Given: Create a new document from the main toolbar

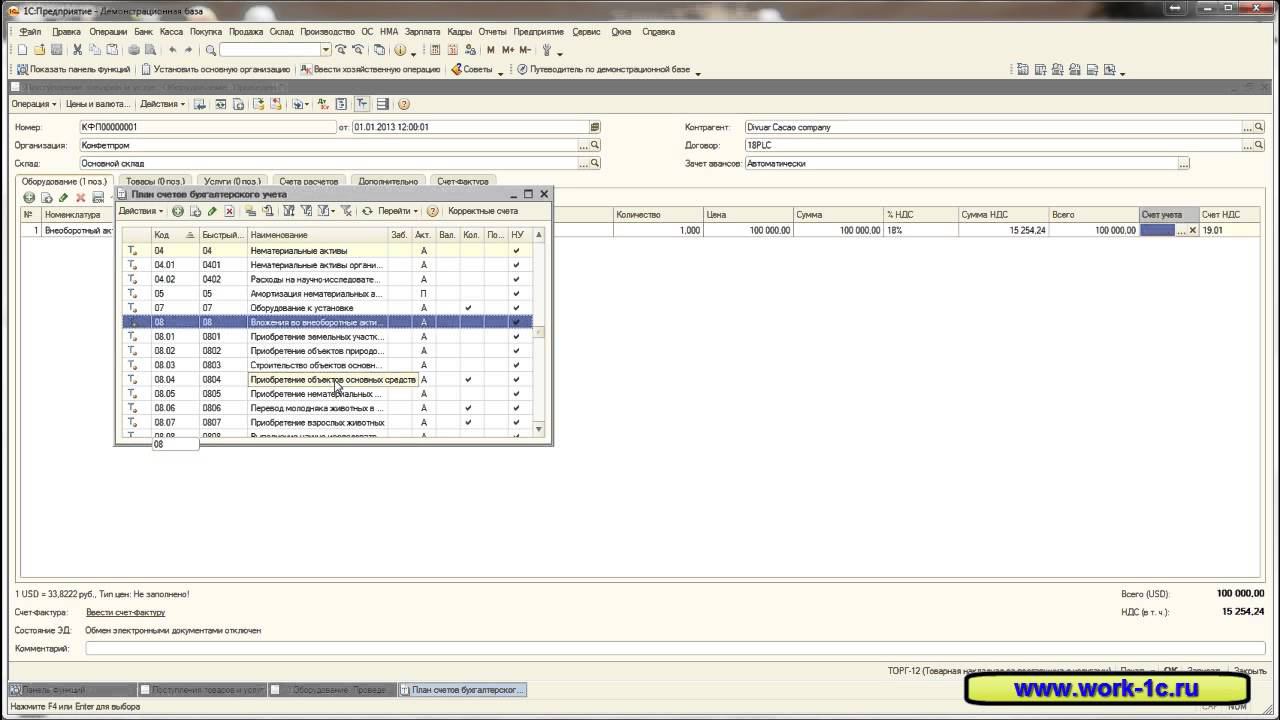Looking at the screenshot, I should pos(23,50).
